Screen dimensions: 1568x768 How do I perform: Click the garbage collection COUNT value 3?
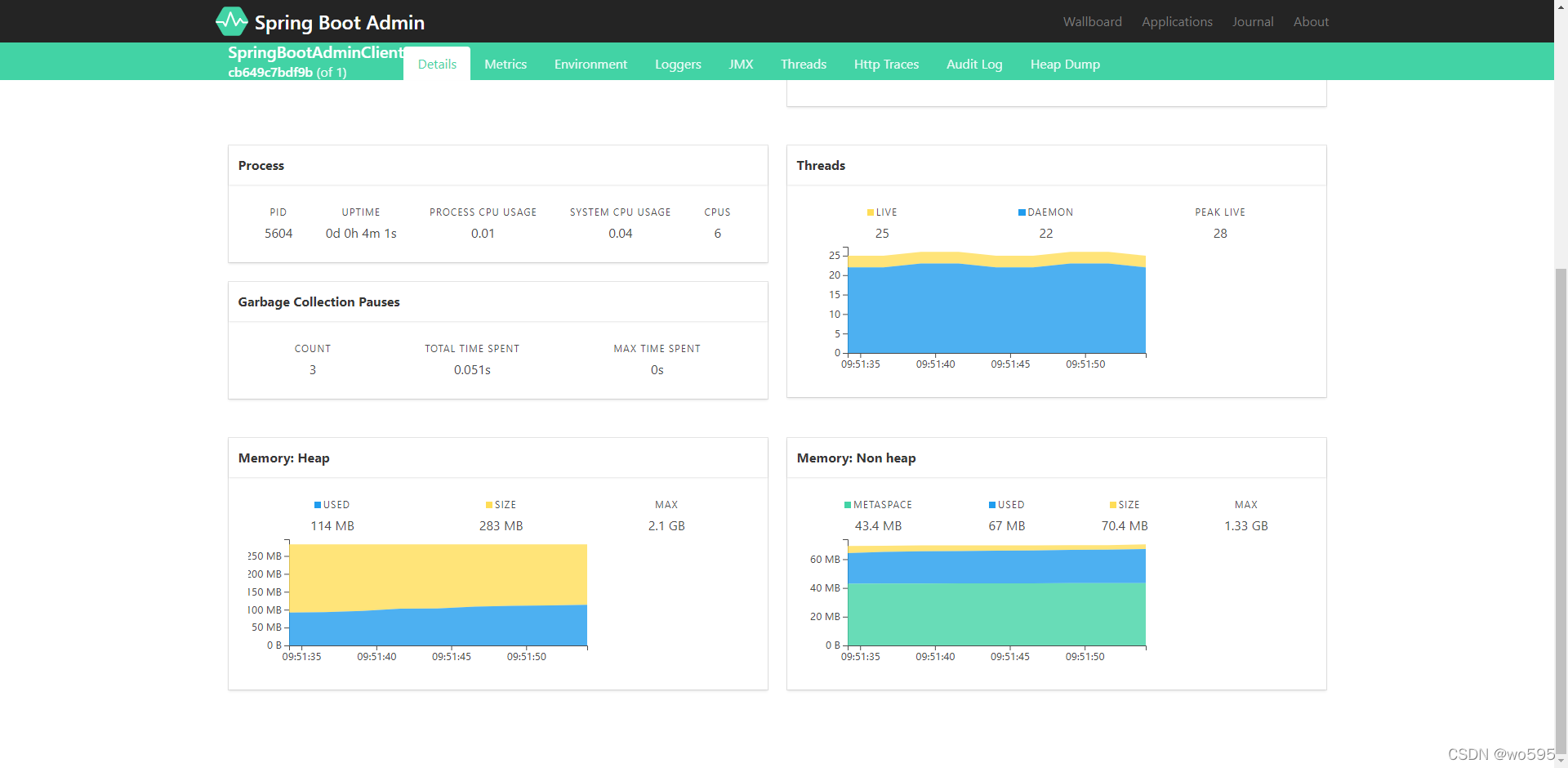pyautogui.click(x=313, y=370)
